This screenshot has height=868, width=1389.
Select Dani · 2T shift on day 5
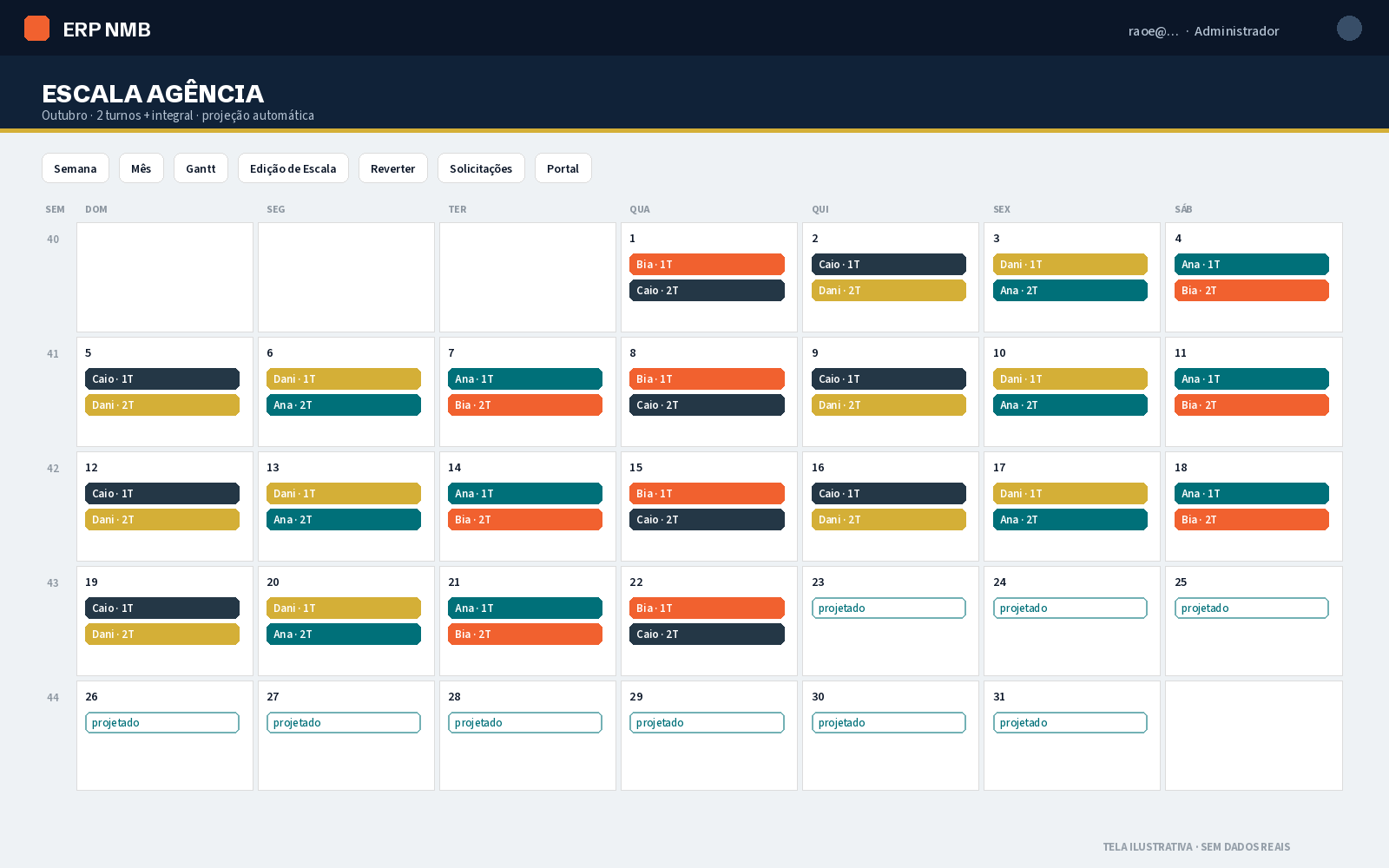[x=162, y=405]
